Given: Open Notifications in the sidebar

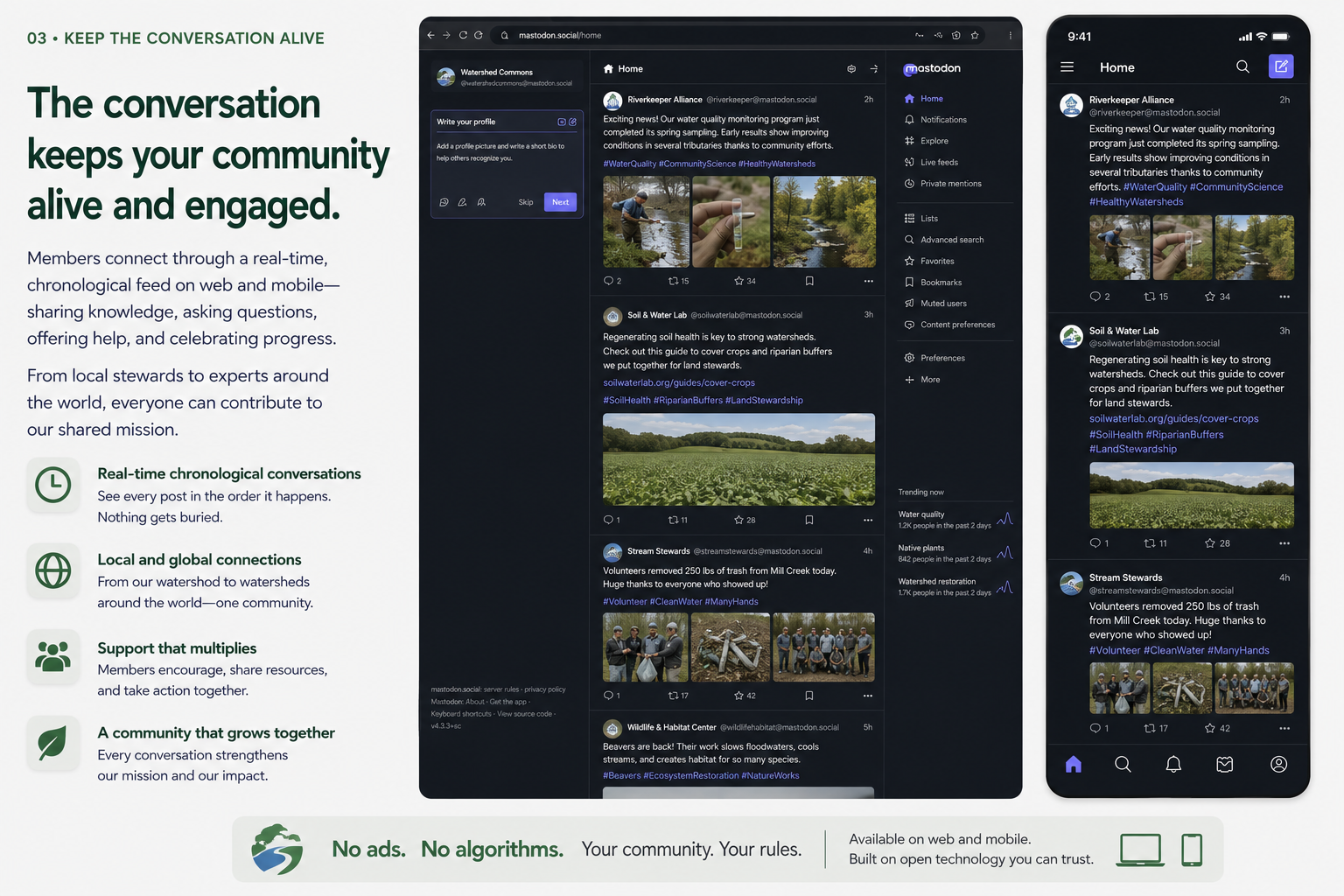Looking at the screenshot, I should pyautogui.click(x=935, y=120).
